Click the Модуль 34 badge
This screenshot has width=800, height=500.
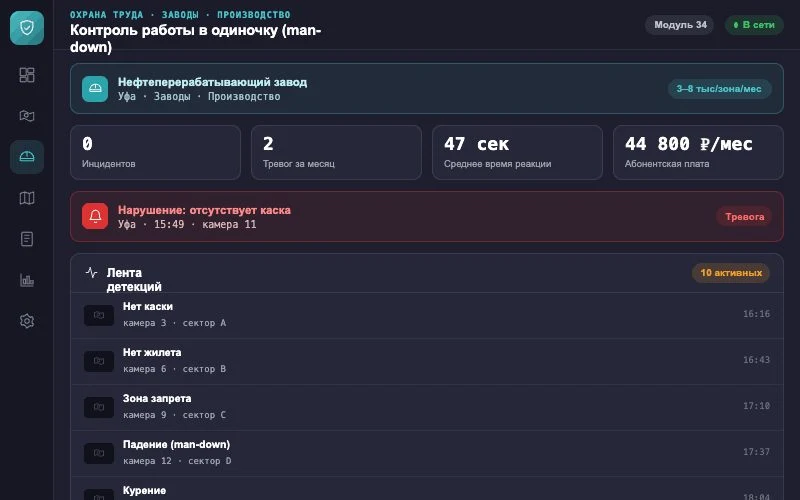(680, 24)
